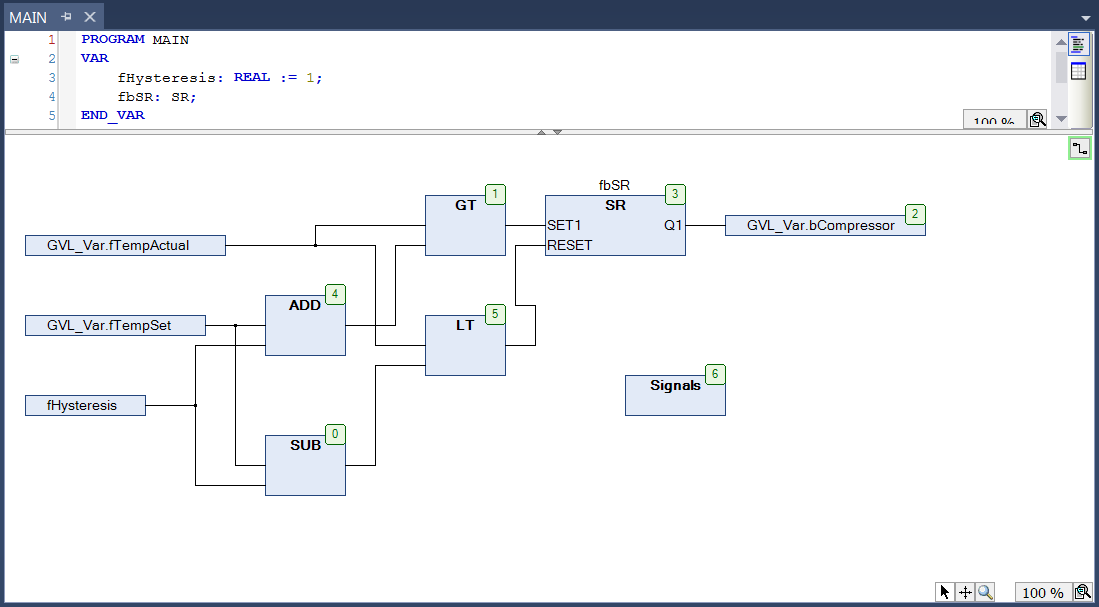The width and height of the screenshot is (1099, 607).
Task: Click the GVL_Var.bCompressor output element
Action: click(820, 226)
